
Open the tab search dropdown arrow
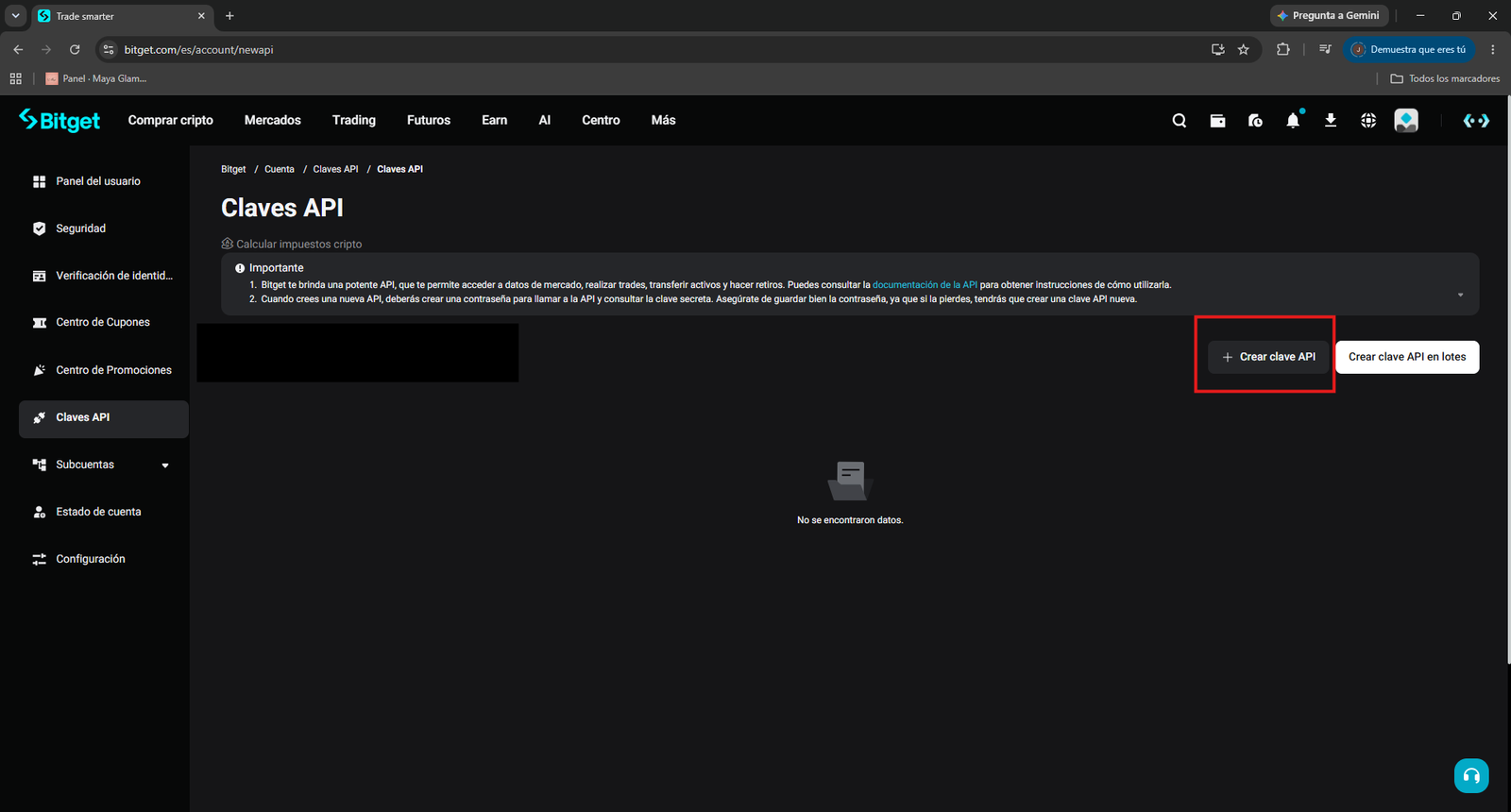click(x=15, y=16)
